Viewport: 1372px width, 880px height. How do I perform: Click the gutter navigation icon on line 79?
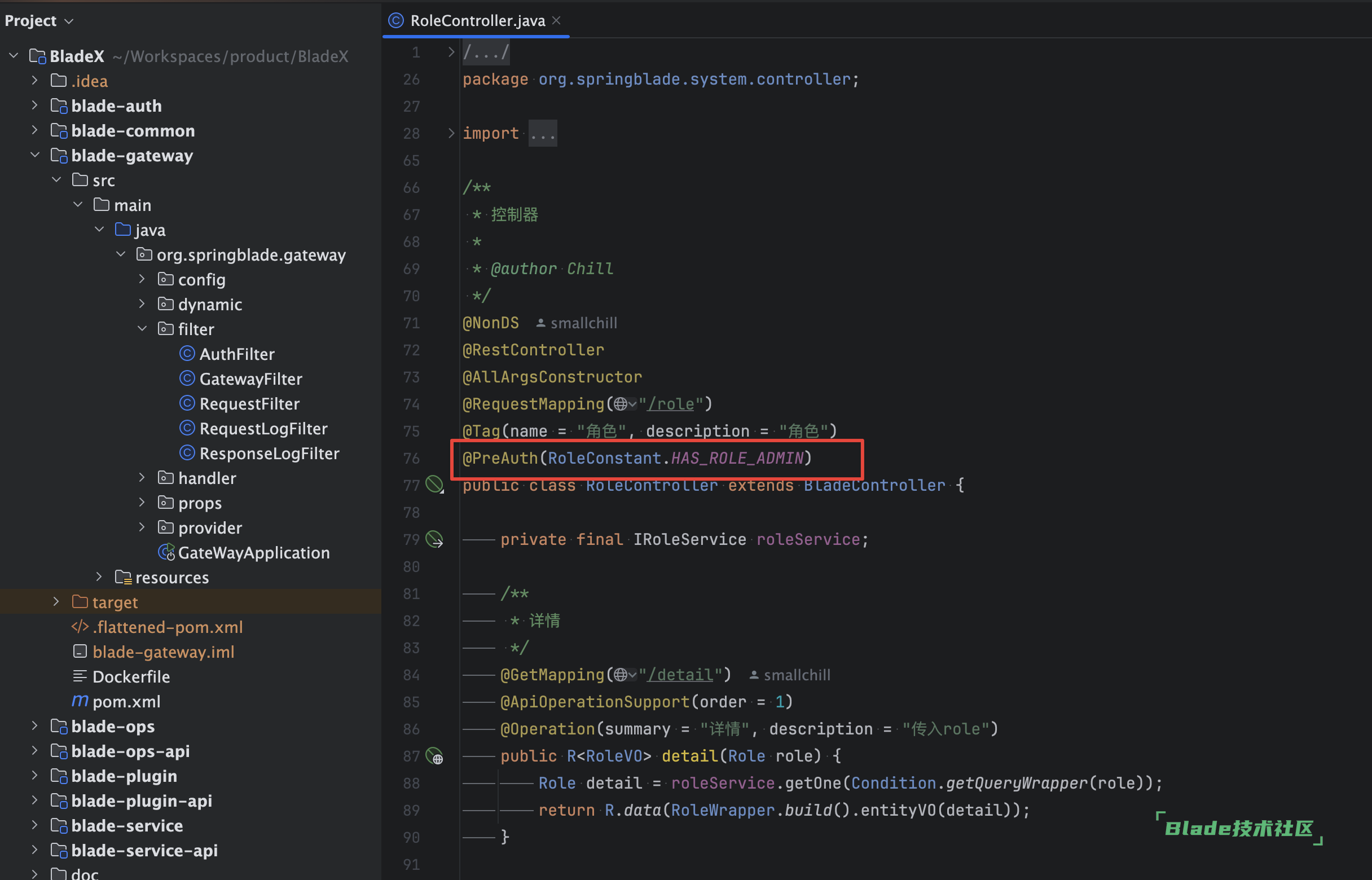[434, 539]
